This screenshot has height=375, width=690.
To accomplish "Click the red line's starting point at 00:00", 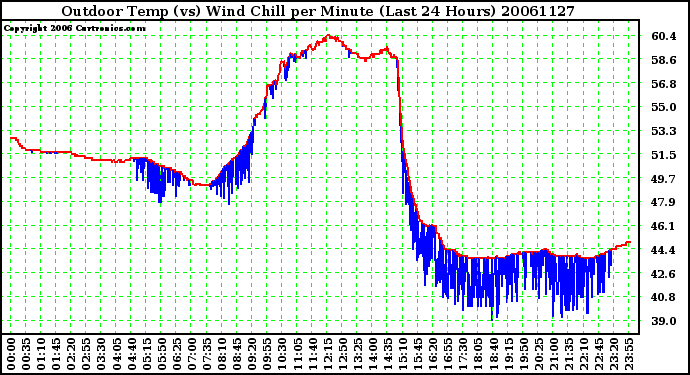I will pyautogui.click(x=11, y=138).
